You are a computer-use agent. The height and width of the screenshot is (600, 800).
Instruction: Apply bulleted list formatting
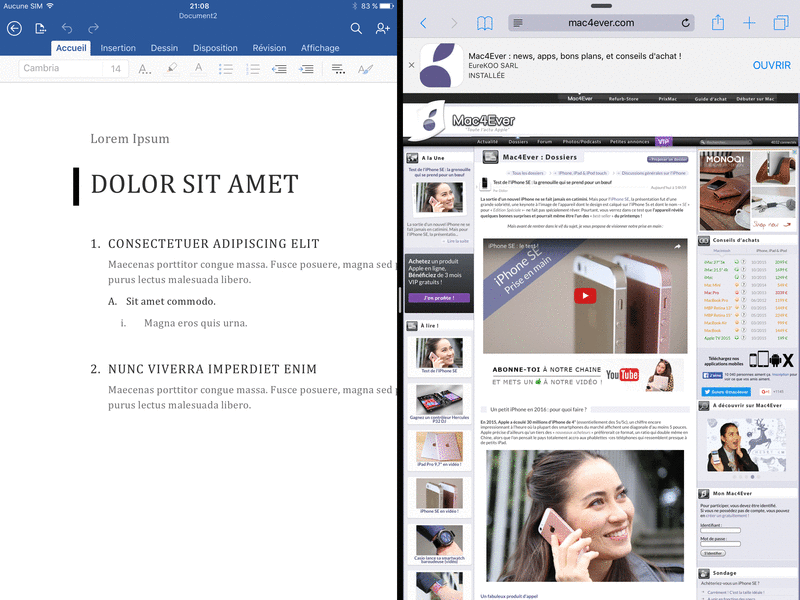[x=226, y=69]
